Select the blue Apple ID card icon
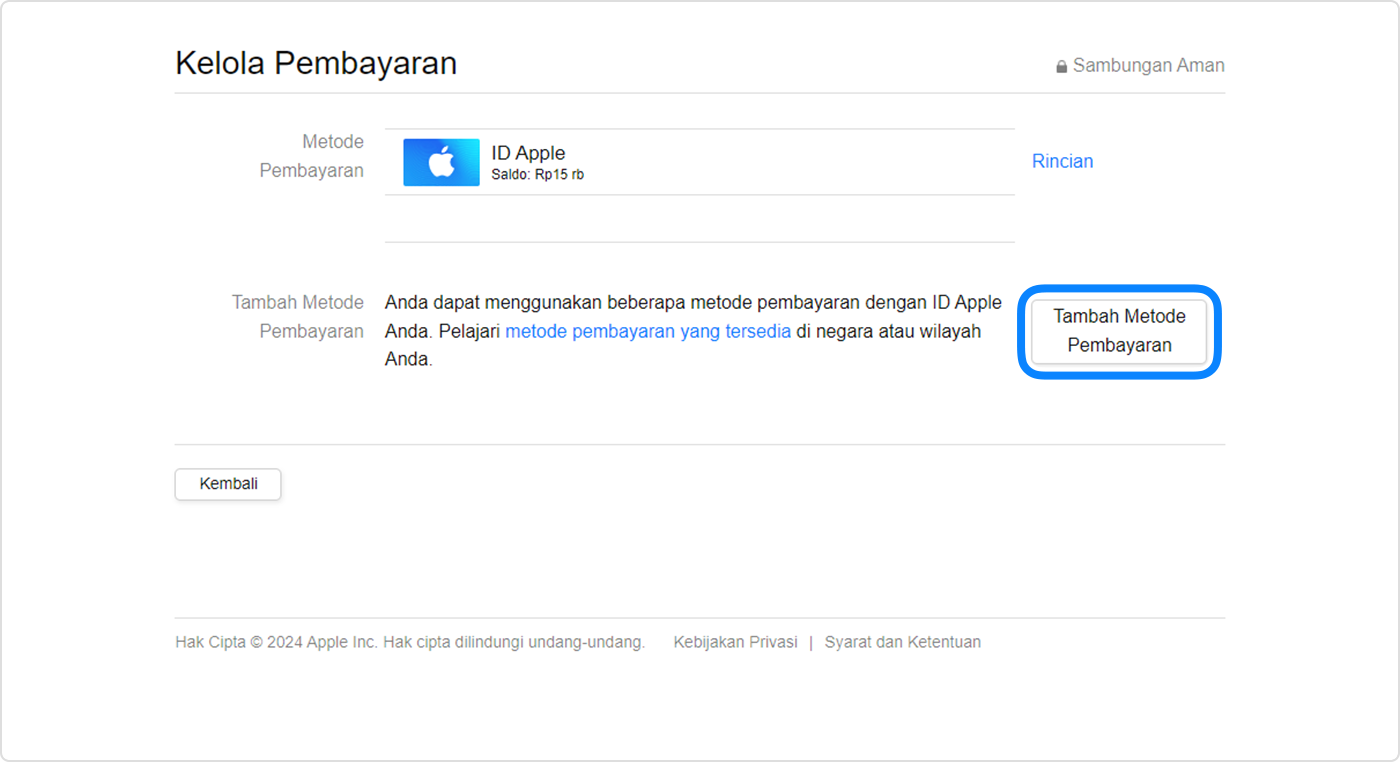The height and width of the screenshot is (762, 1400). [441, 162]
